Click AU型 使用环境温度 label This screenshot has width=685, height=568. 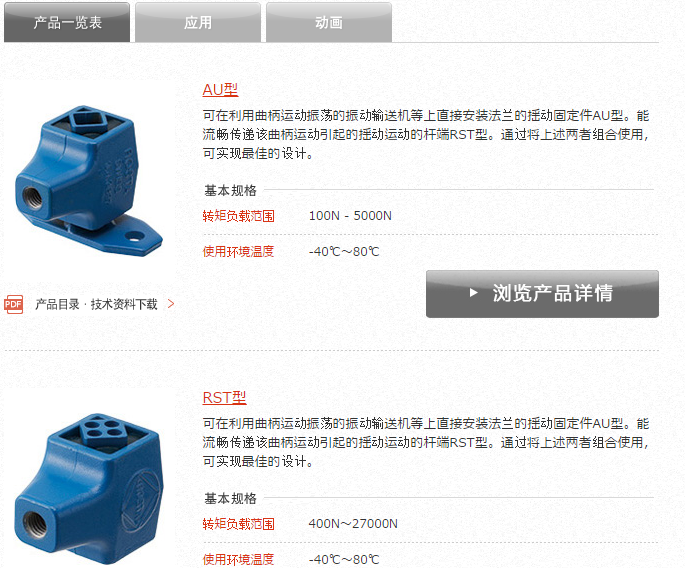(239, 252)
